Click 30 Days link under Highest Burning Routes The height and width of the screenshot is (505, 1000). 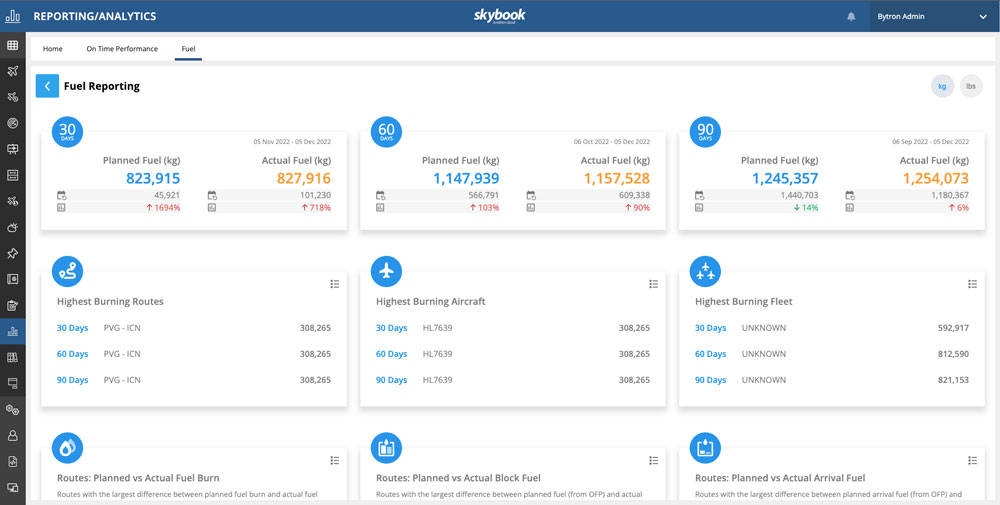pyautogui.click(x=72, y=328)
